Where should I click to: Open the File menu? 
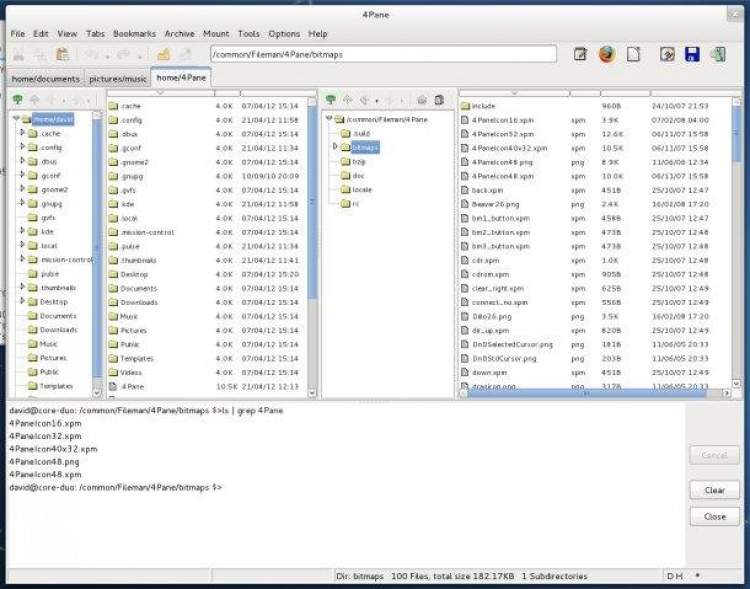pos(18,33)
